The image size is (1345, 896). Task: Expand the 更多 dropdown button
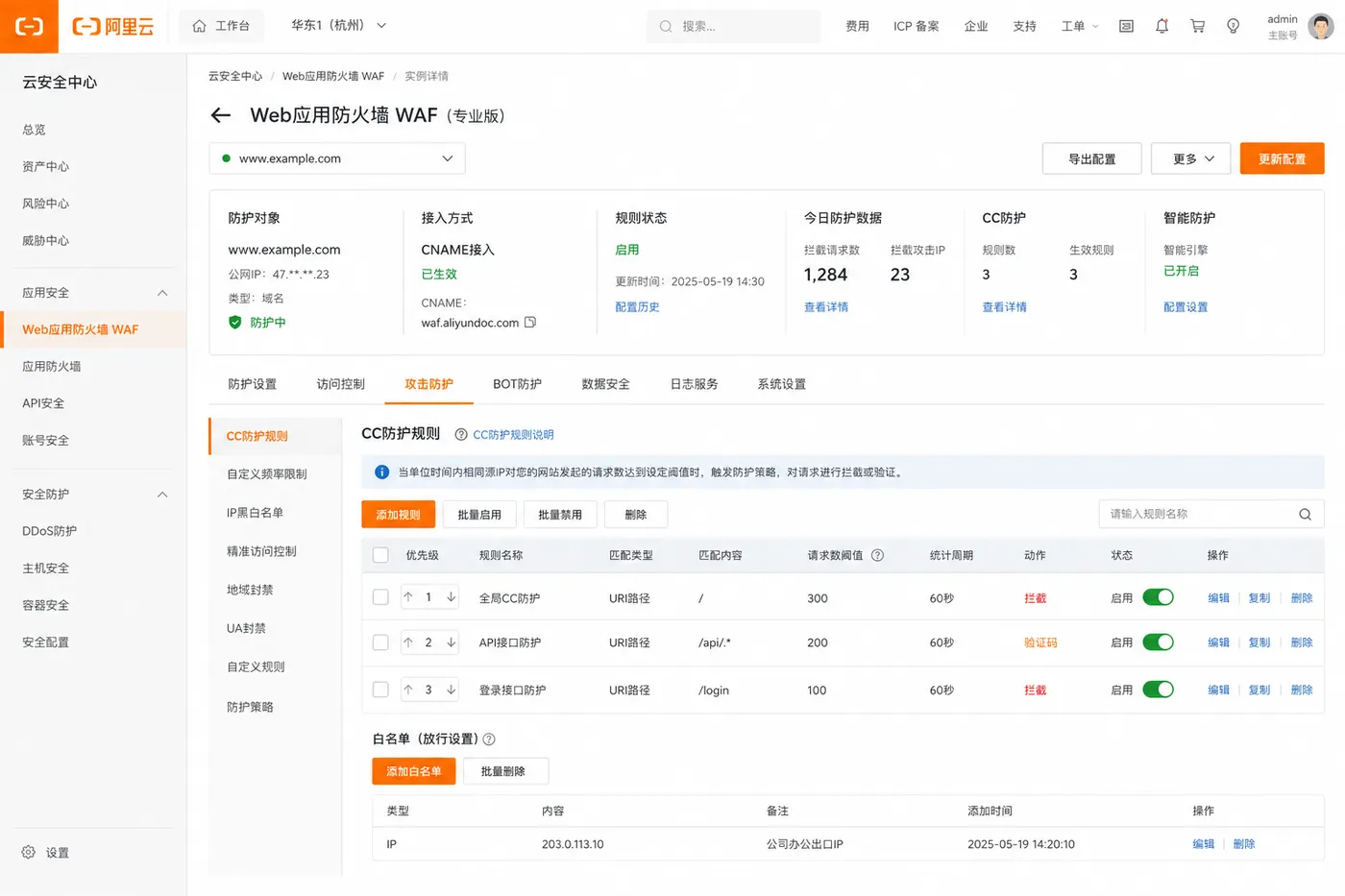pyautogui.click(x=1191, y=158)
